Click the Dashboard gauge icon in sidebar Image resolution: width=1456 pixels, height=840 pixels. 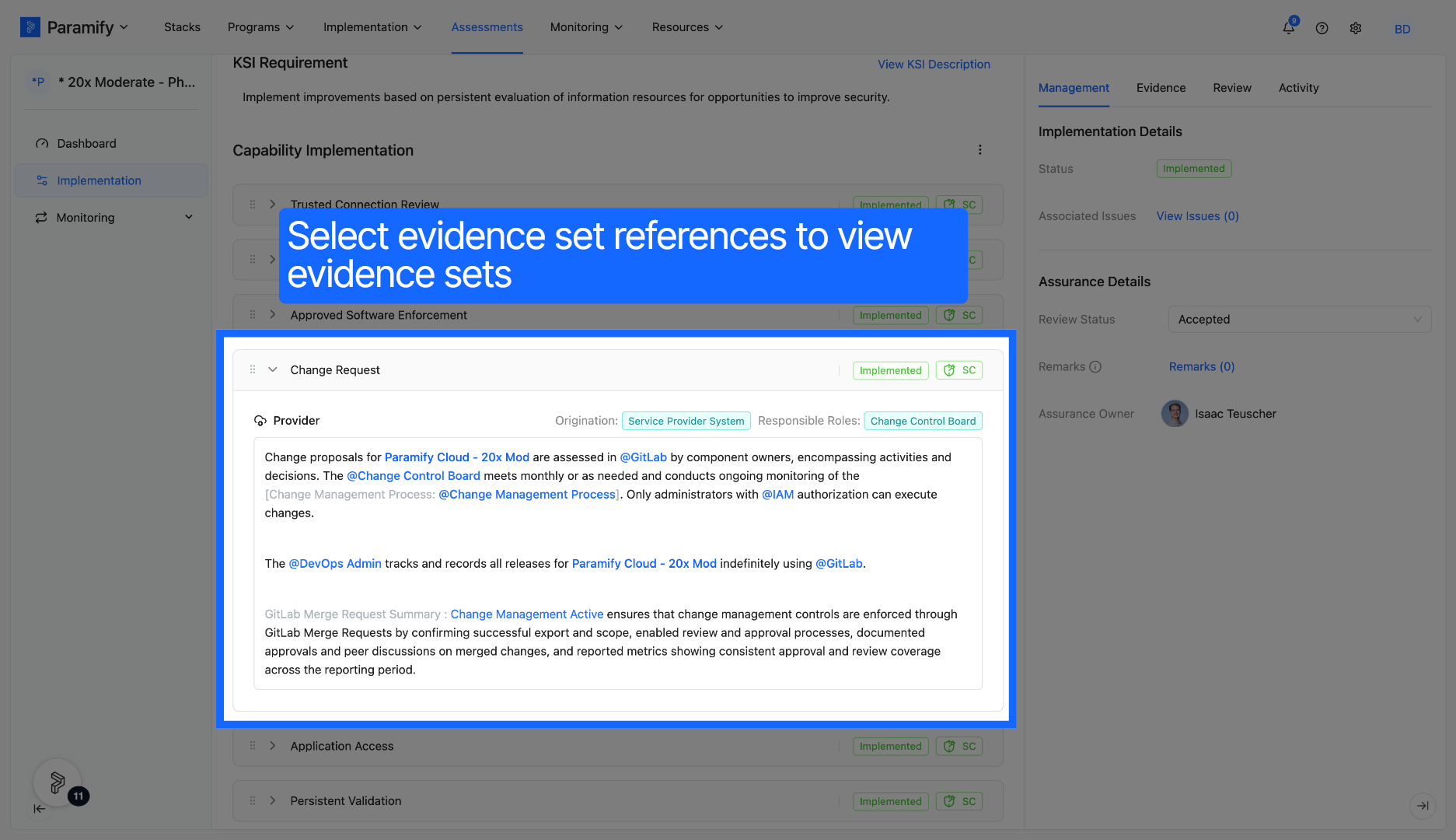click(42, 144)
